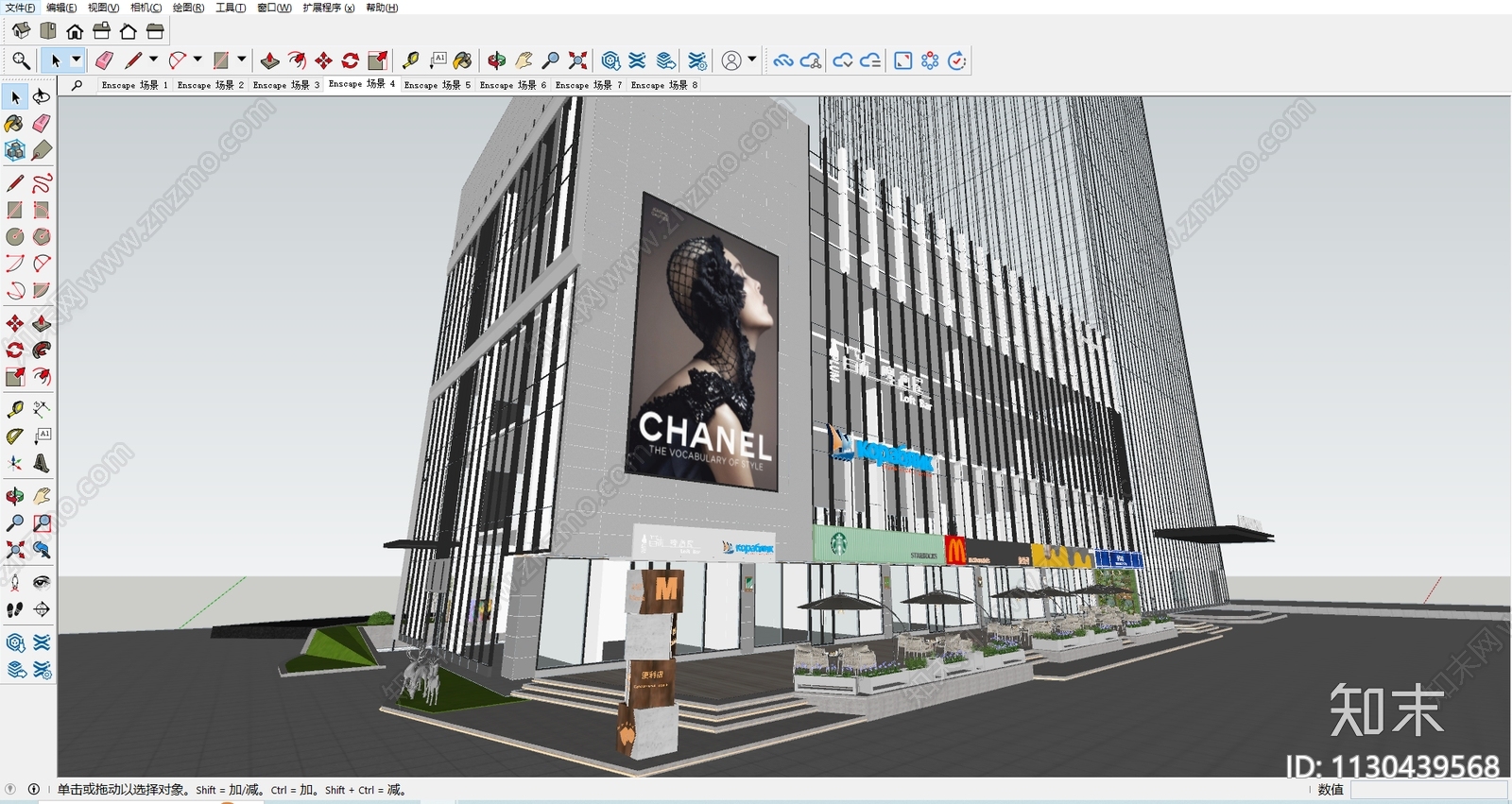Viewport: 1512px width, 804px height.
Task: Select the Follow Me tool
Action: [x=42, y=350]
